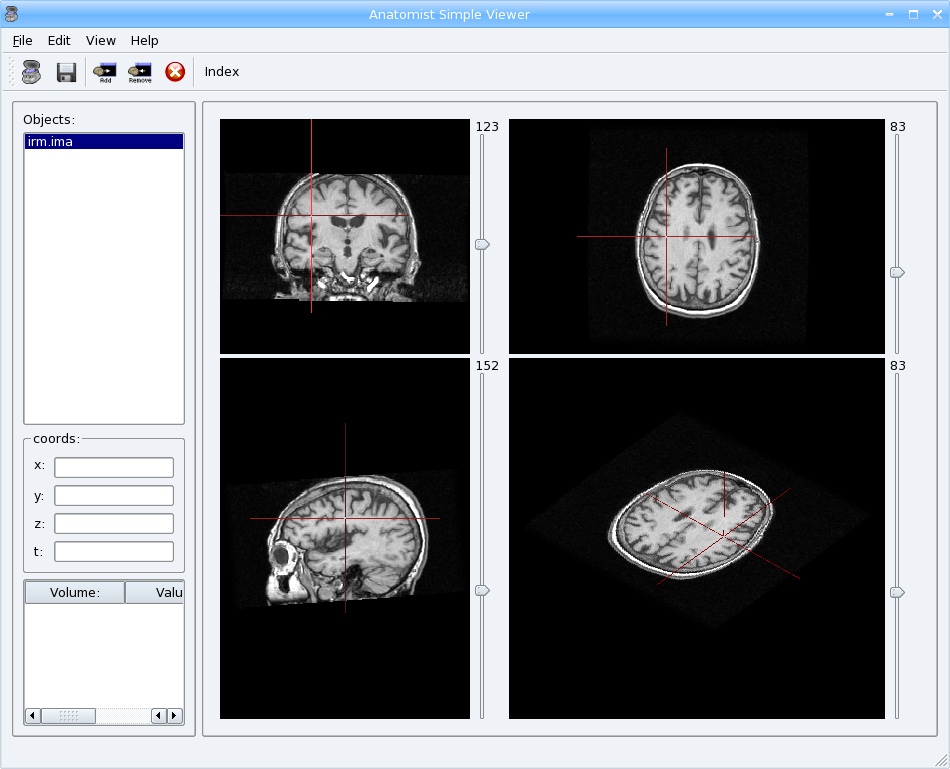Click the Remove object from views icon
950x769 pixels.
tap(140, 71)
